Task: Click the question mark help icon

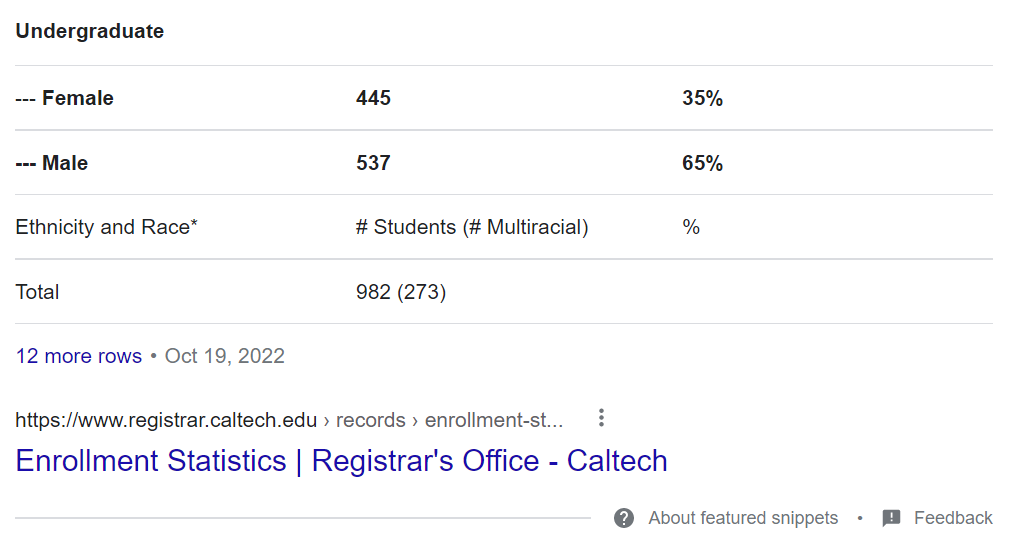Action: 624,518
